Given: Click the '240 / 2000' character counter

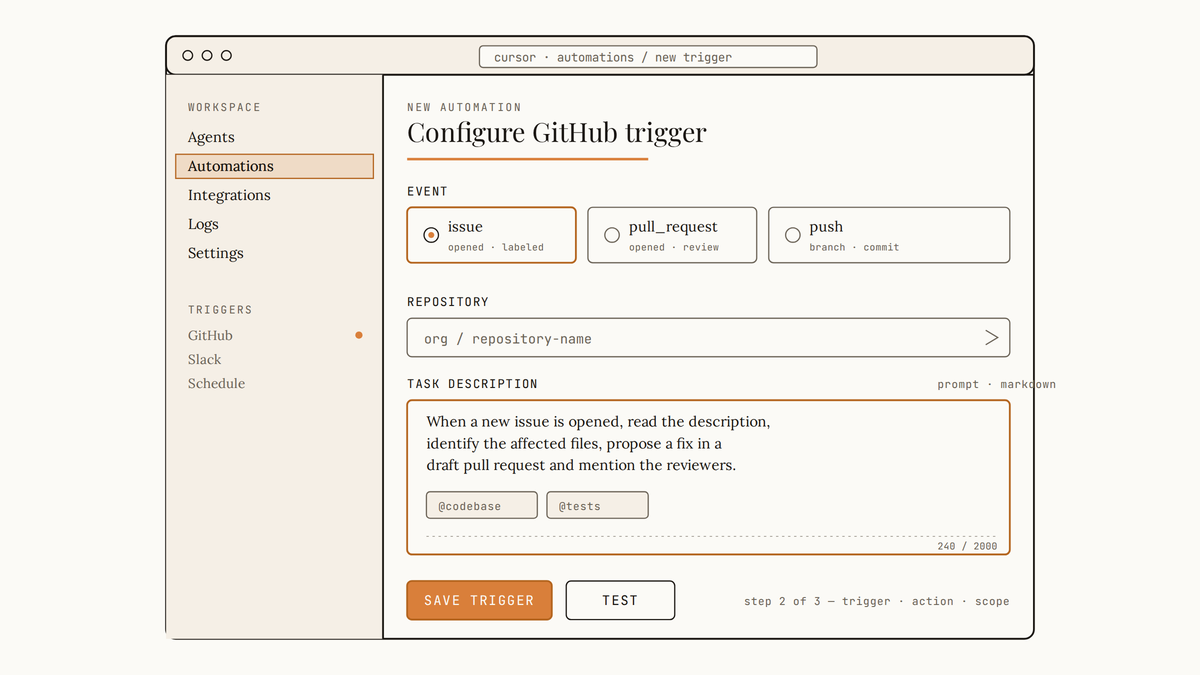Looking at the screenshot, I should click(x=967, y=546).
